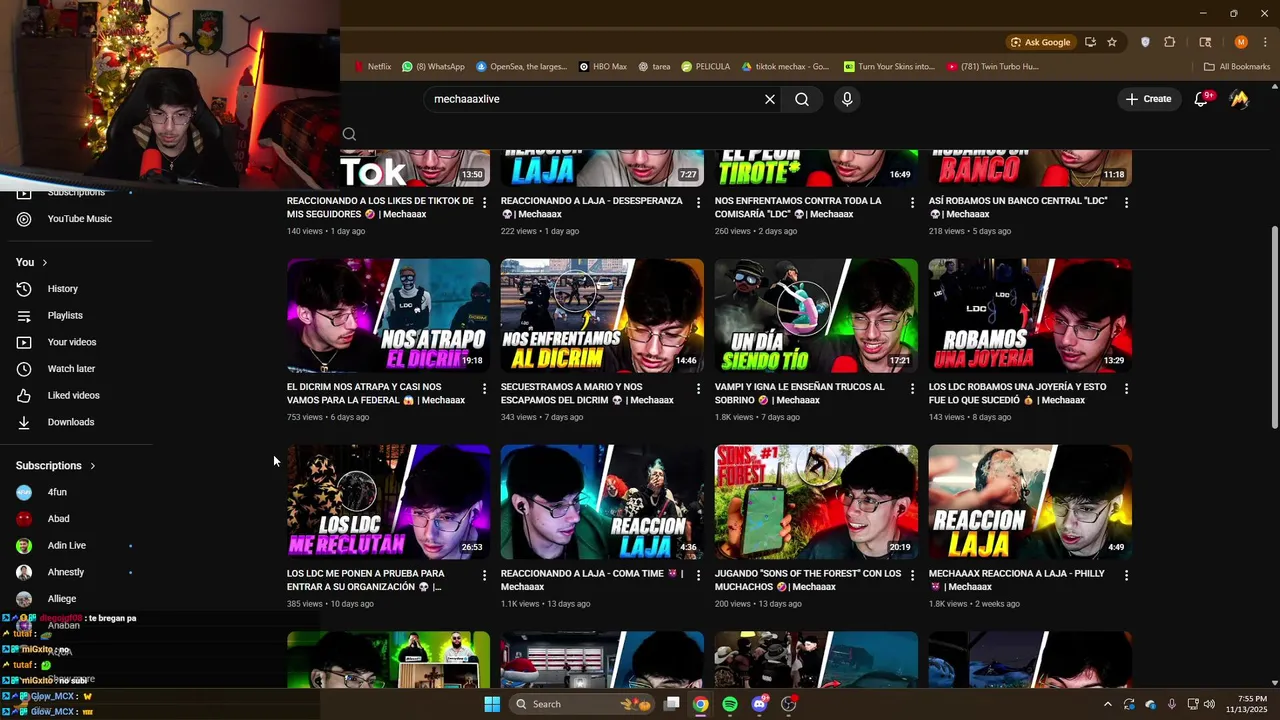Play NOS ATRAPO EL DICRIM thumbnail
The height and width of the screenshot is (720, 1280).
pyautogui.click(x=389, y=316)
